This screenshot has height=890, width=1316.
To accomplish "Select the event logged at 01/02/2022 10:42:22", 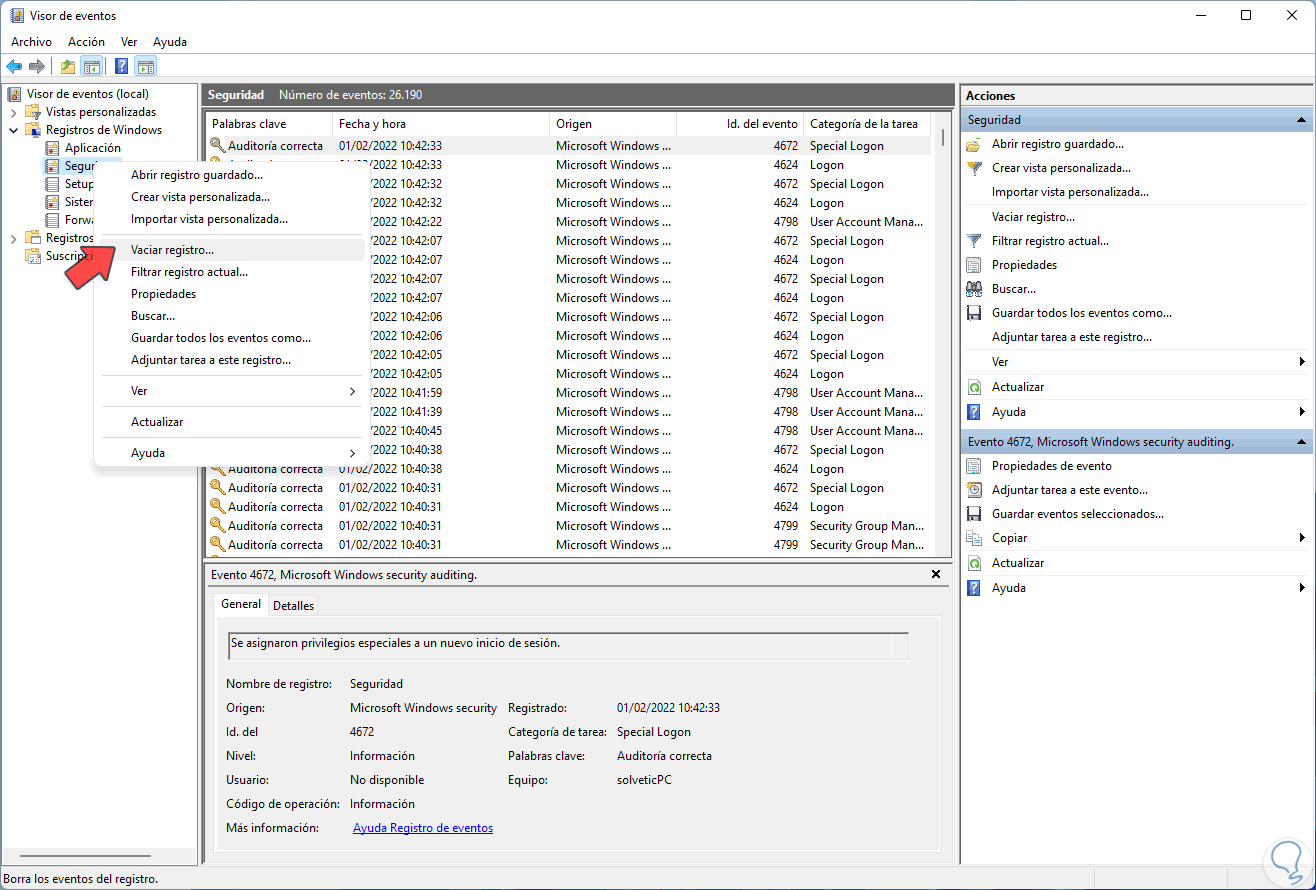I will click(568, 222).
